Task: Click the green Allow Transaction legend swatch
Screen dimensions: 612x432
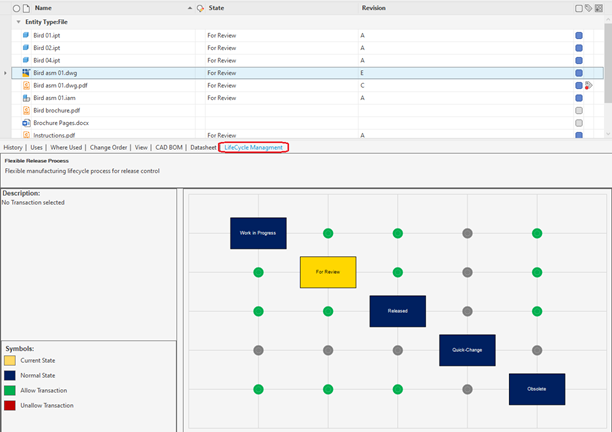Action: pyautogui.click(x=10, y=390)
